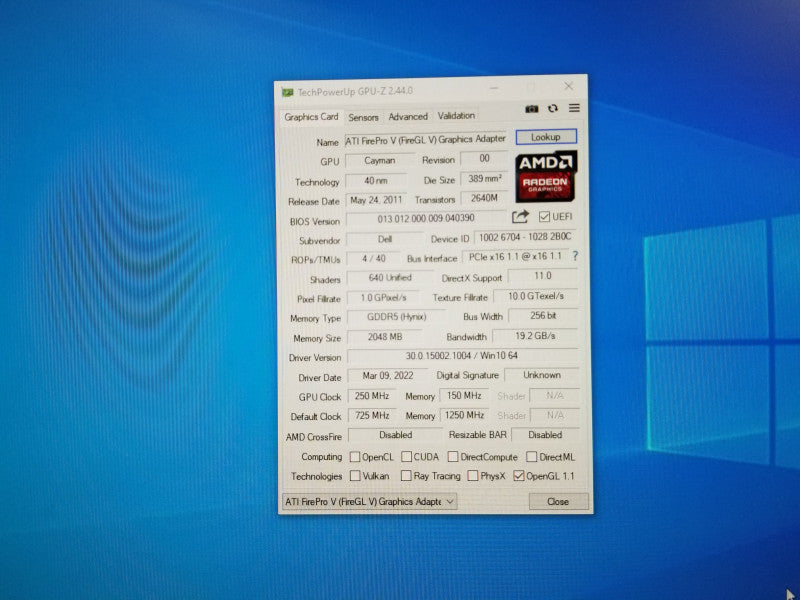The width and height of the screenshot is (800, 600).
Task: Click the Revision value 00
Action: coord(484,158)
